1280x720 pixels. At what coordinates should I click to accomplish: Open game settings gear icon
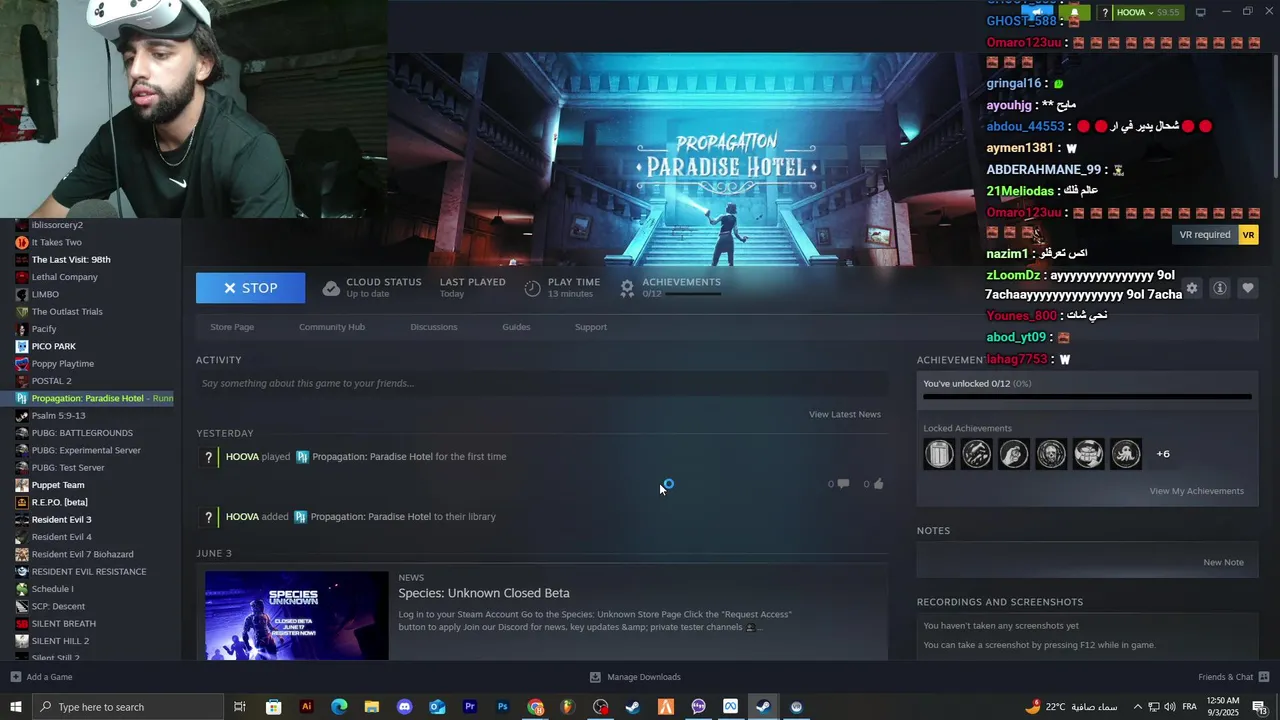click(x=1192, y=288)
